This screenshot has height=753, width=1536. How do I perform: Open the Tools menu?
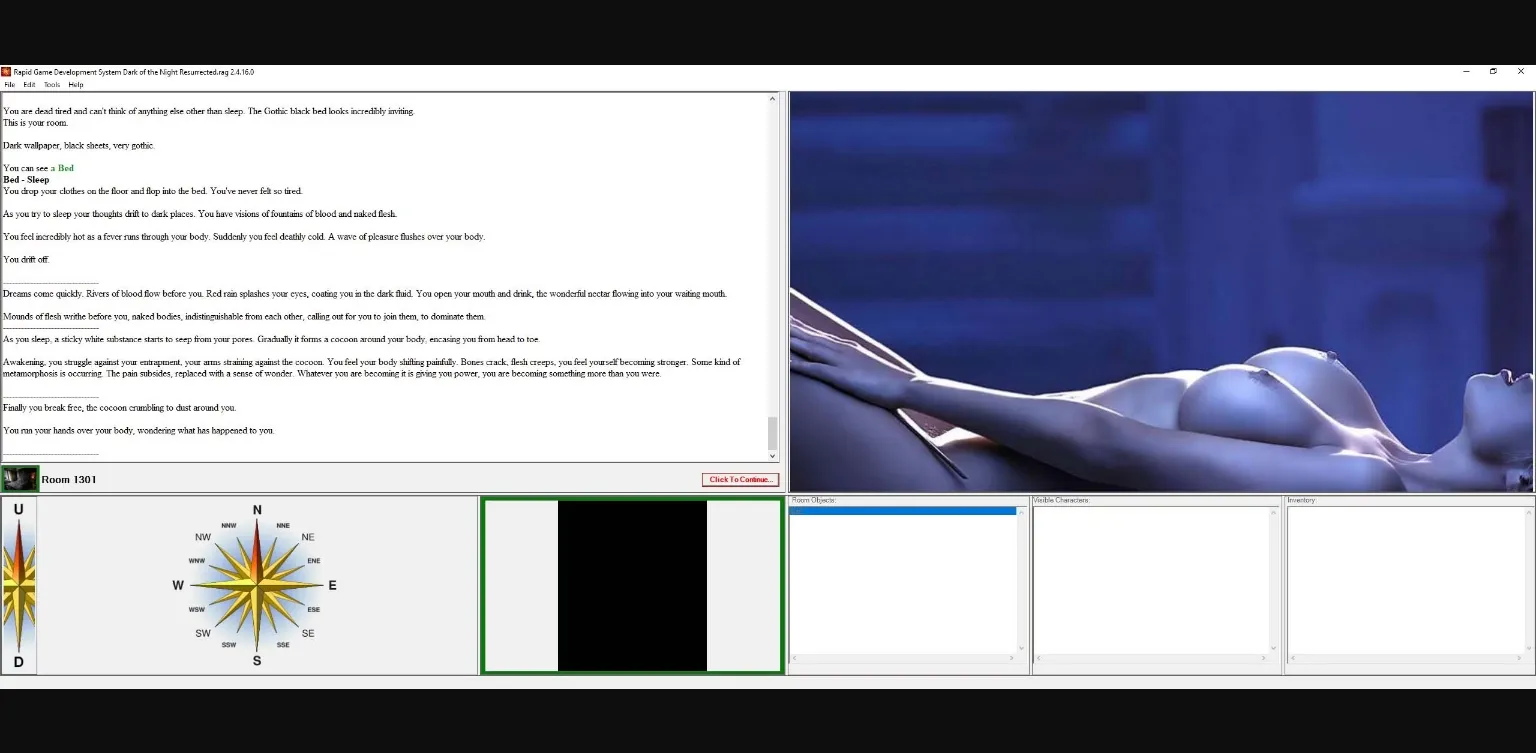[x=52, y=85]
